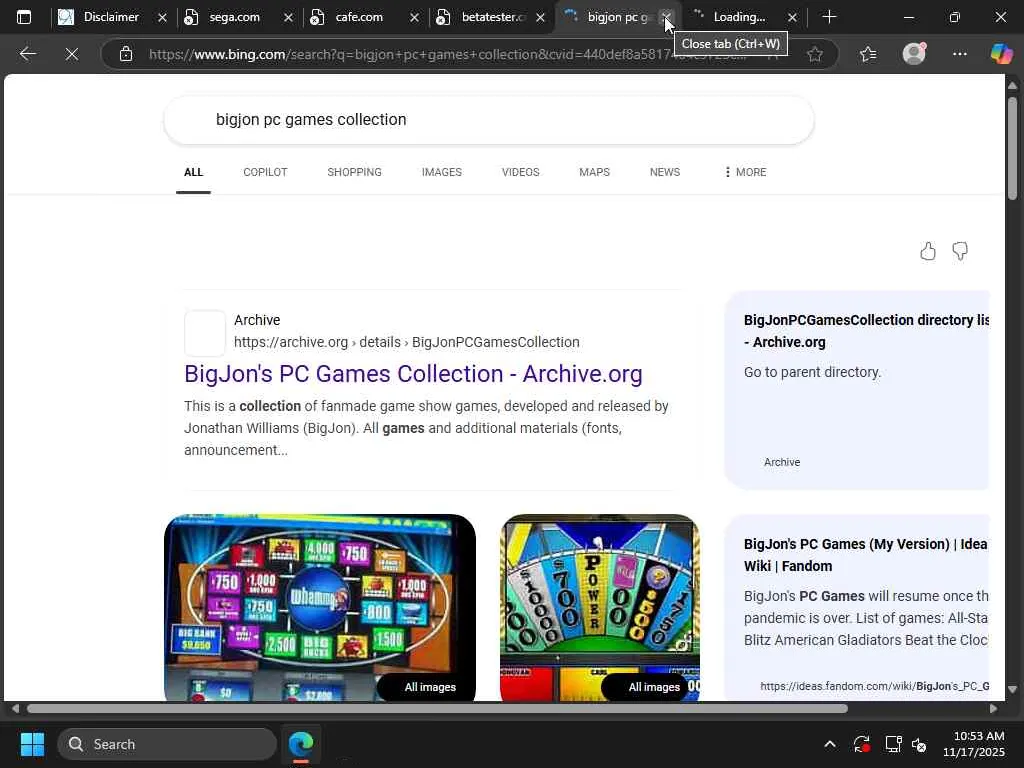Close the Disclaimer tab

point(162,18)
